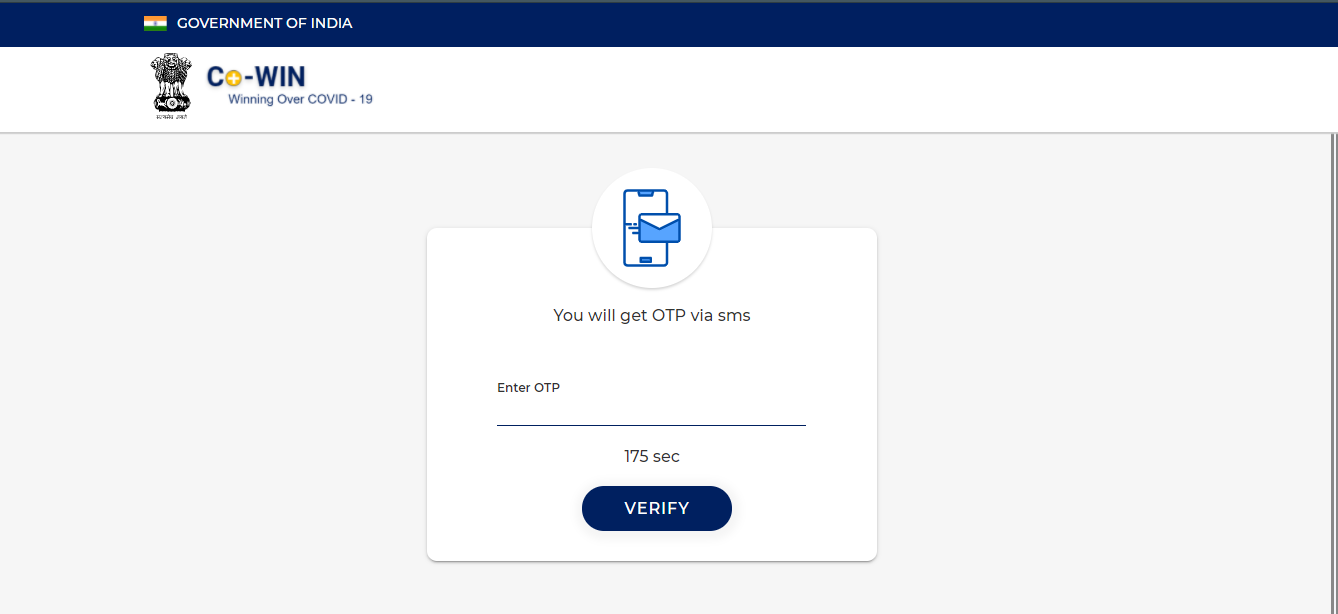This screenshot has width=1338, height=614.
Task: Click empty space in the navy government header bar
Action: pyautogui.click(x=800, y=24)
